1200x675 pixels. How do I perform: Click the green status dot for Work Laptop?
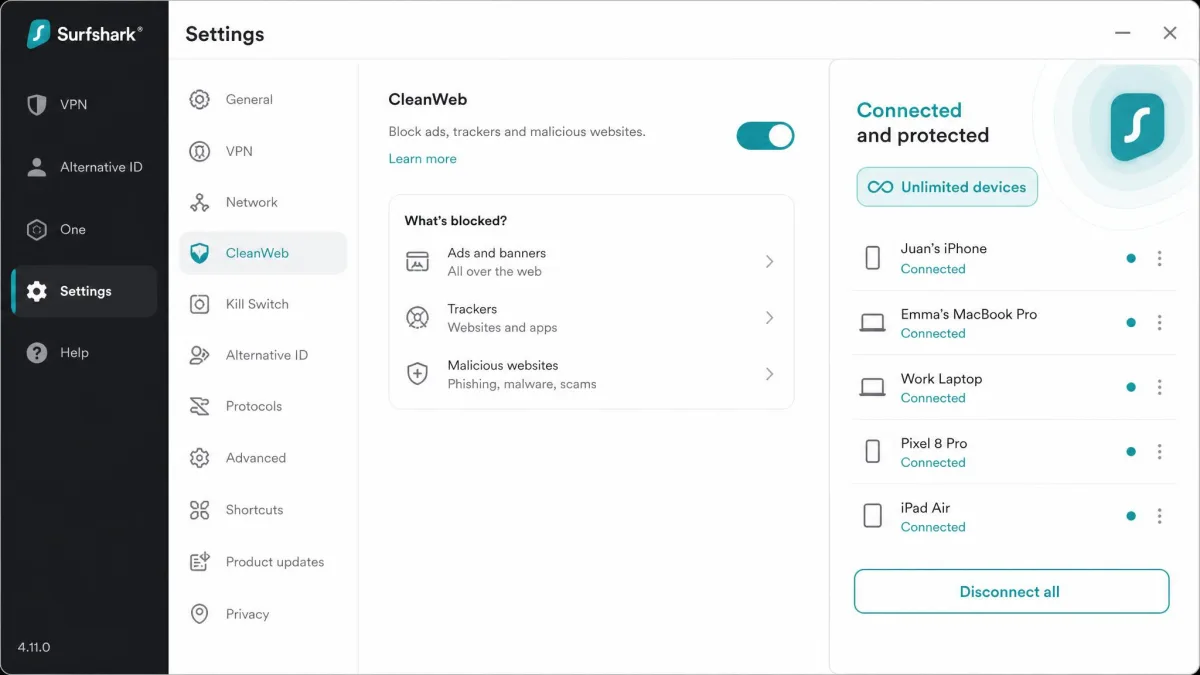point(1131,387)
